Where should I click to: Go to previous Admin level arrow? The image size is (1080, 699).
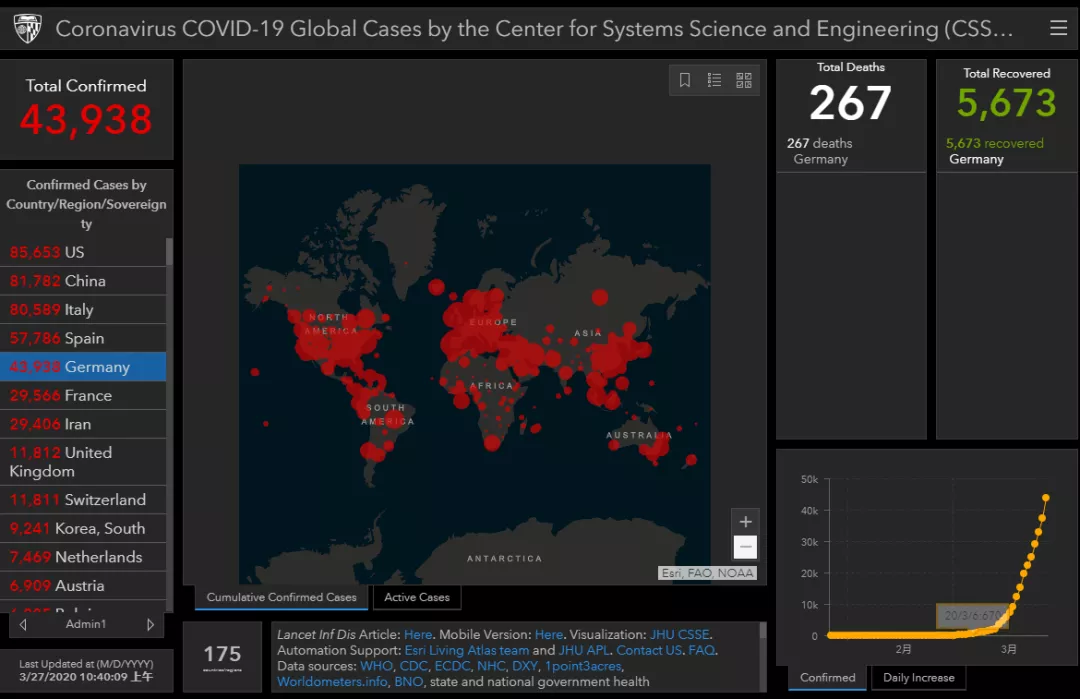(23, 624)
